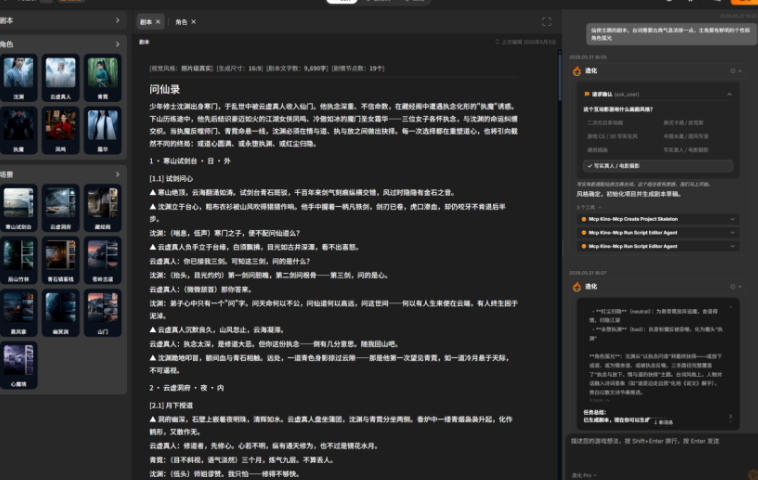
Task: Switch to the 剧本 tab
Action: pyautogui.click(x=146, y=22)
